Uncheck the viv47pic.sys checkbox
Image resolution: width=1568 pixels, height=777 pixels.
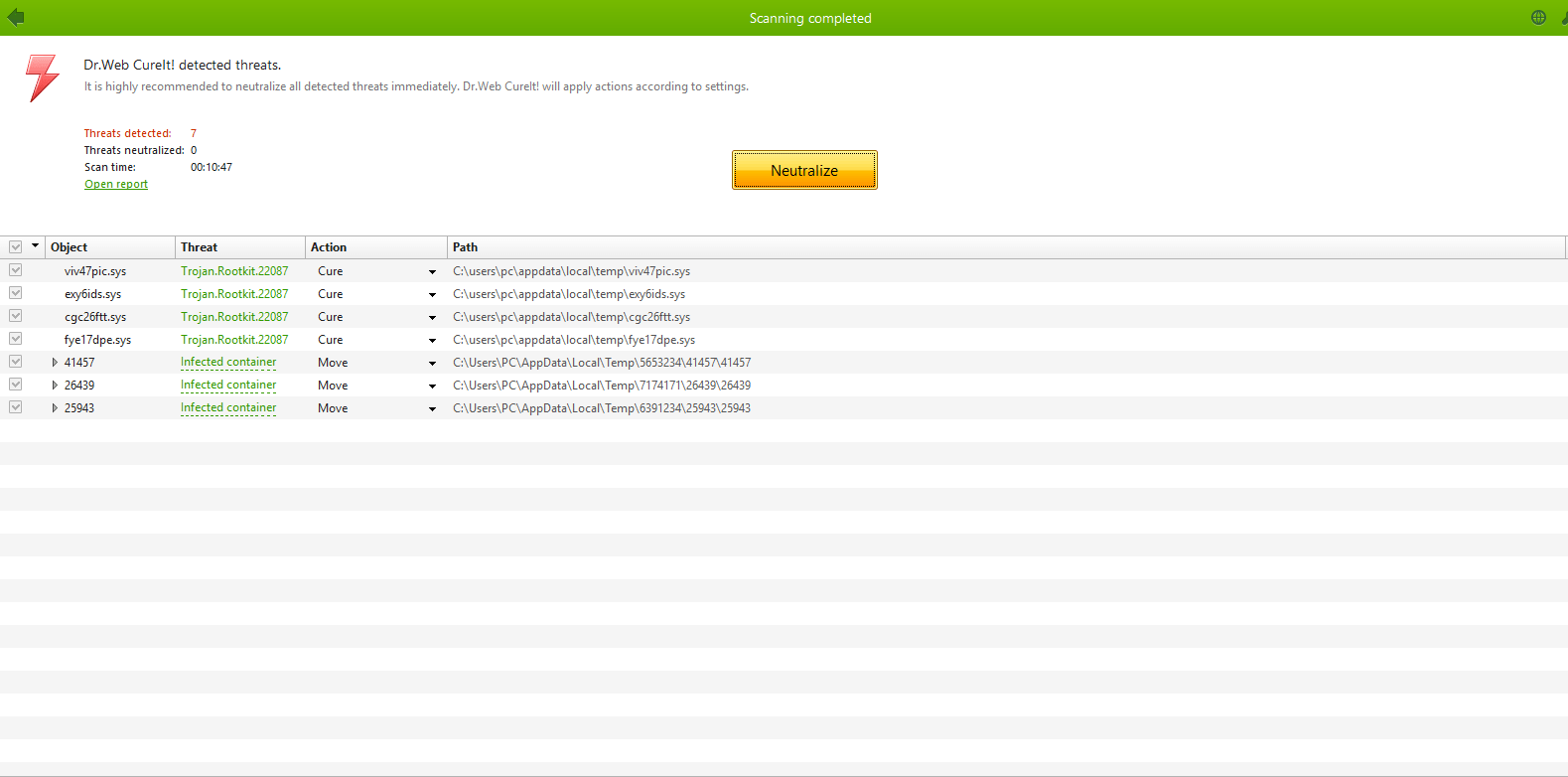[x=16, y=270]
